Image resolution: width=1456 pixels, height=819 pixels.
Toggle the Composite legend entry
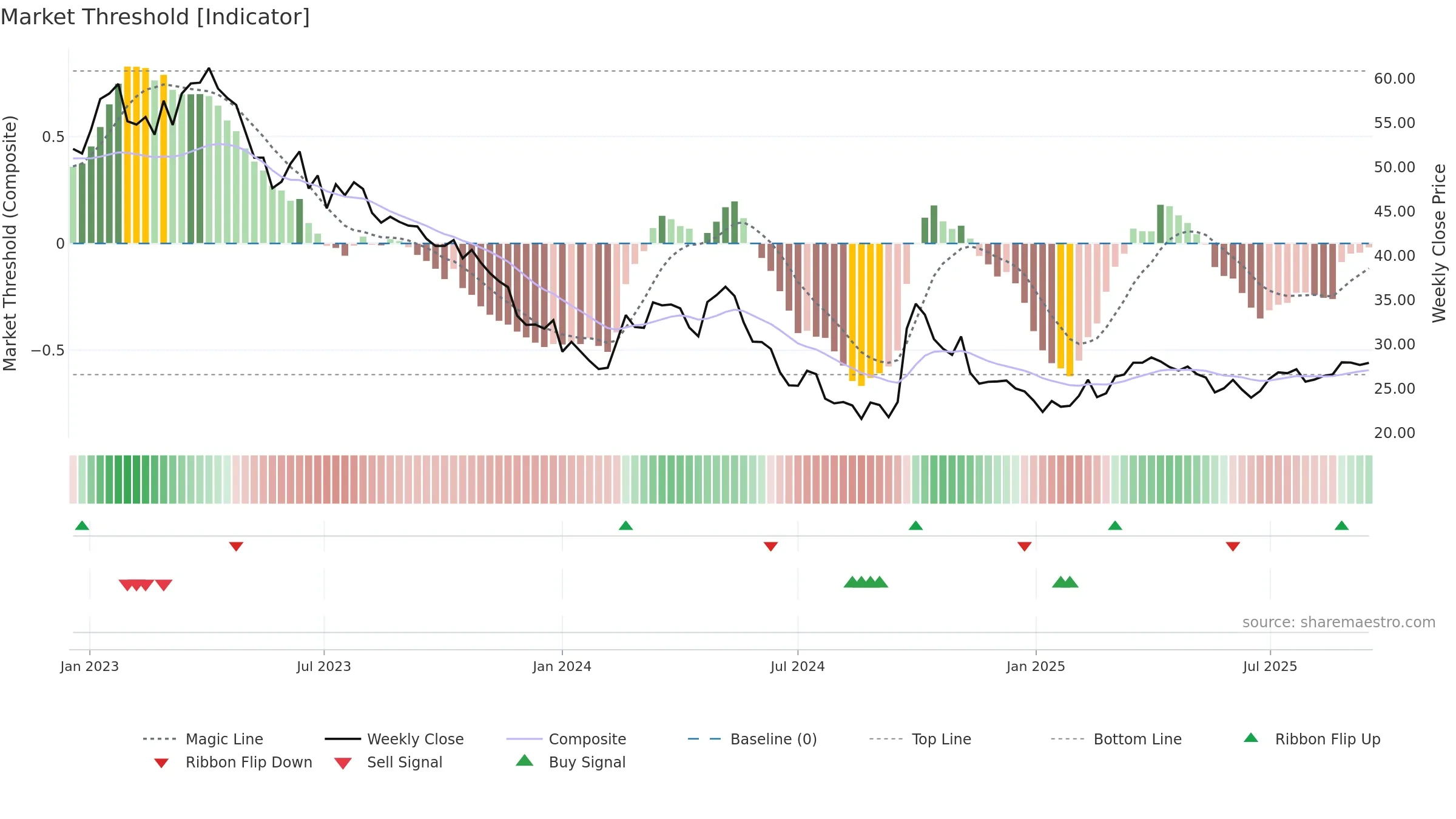tap(566, 739)
